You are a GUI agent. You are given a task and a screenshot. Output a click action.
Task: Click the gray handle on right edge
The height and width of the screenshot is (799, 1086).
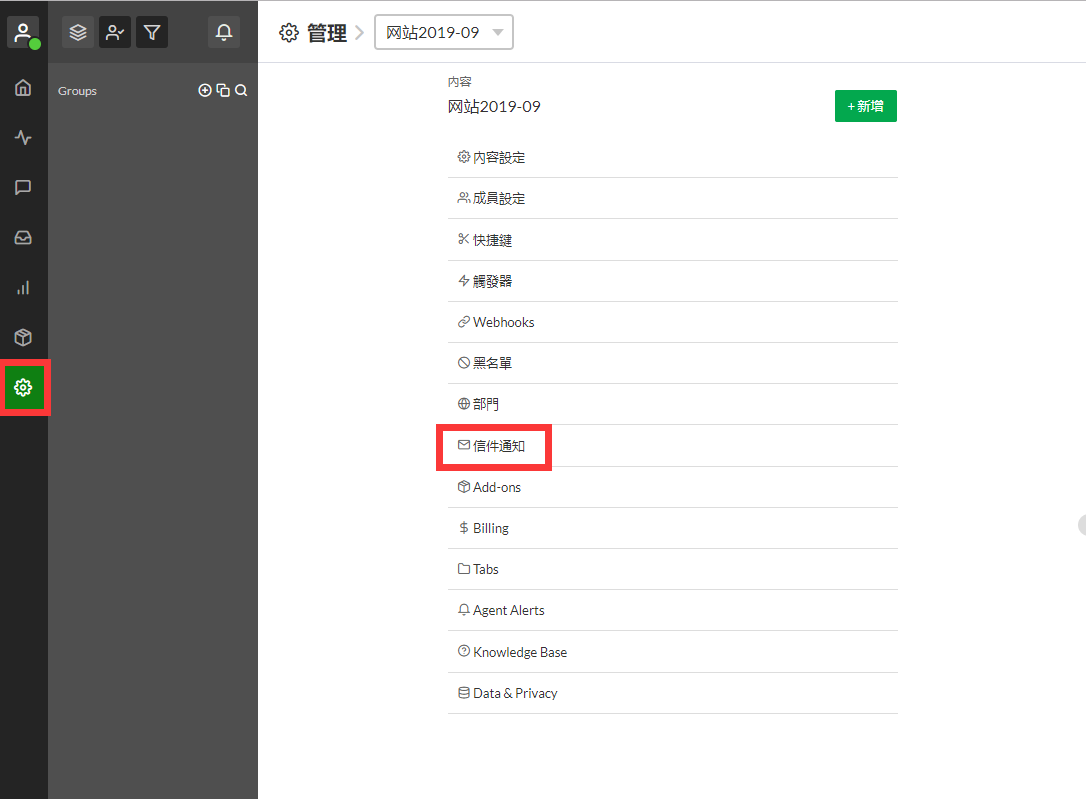(x=1081, y=525)
